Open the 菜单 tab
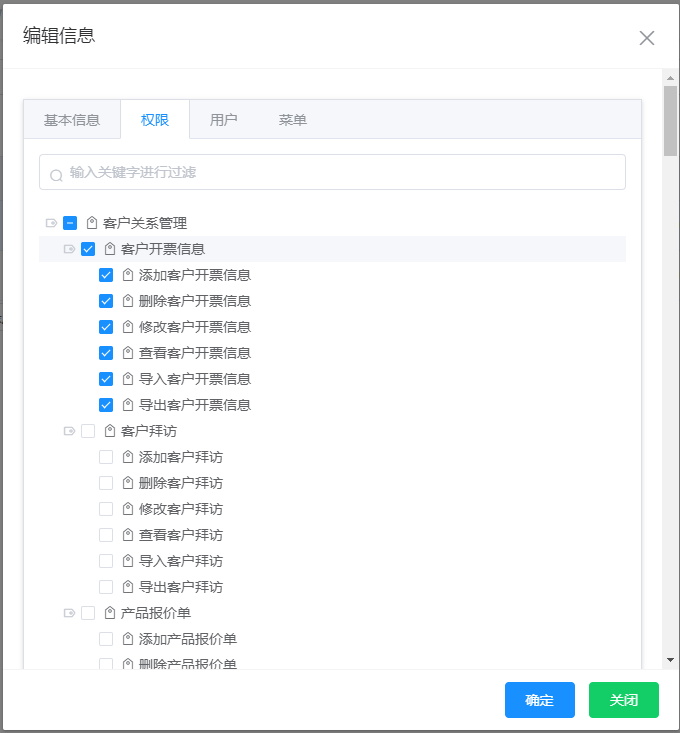Image resolution: width=680 pixels, height=733 pixels. click(293, 120)
